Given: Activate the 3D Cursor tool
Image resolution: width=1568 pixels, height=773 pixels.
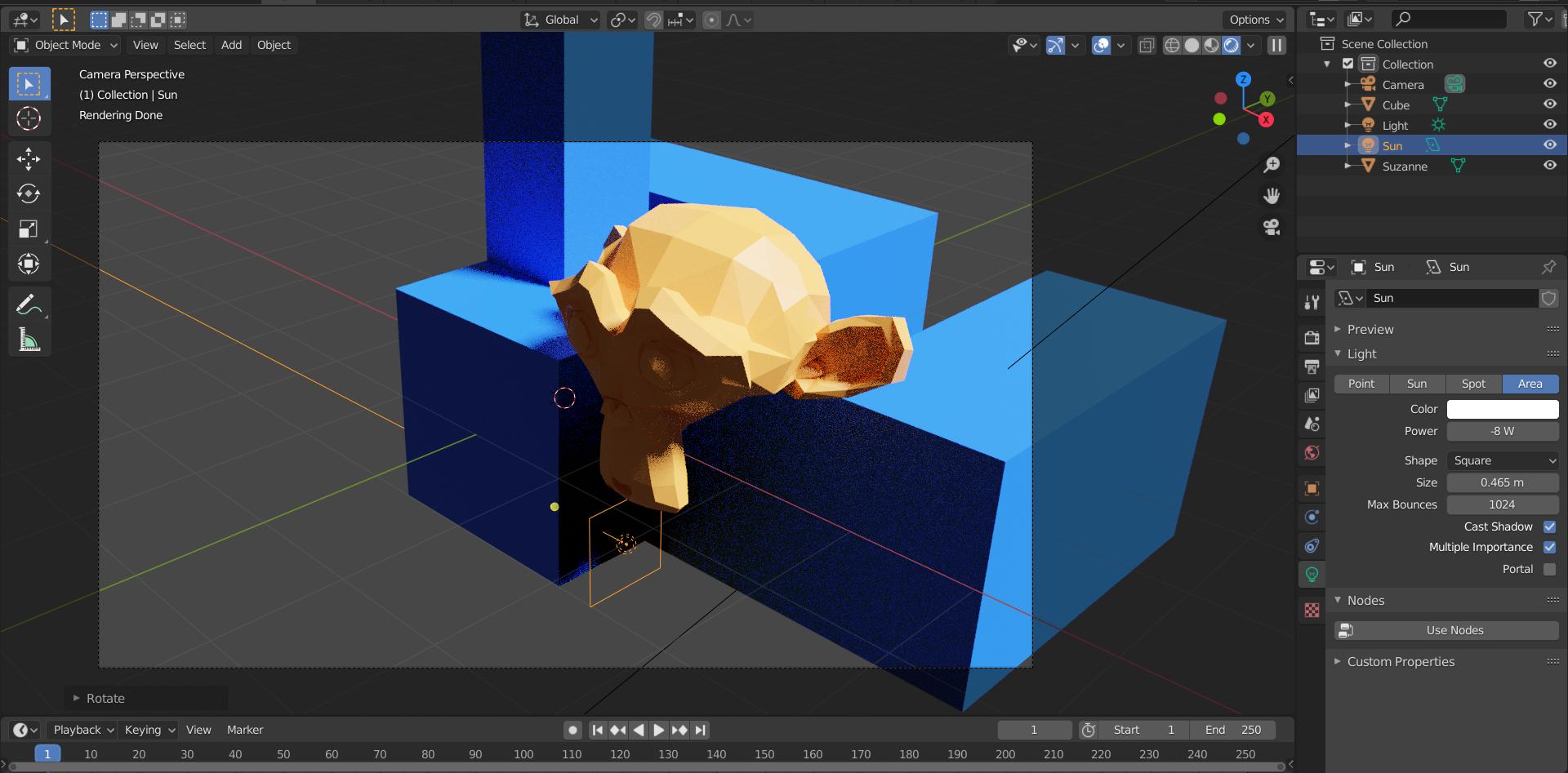Looking at the screenshot, I should [29, 118].
